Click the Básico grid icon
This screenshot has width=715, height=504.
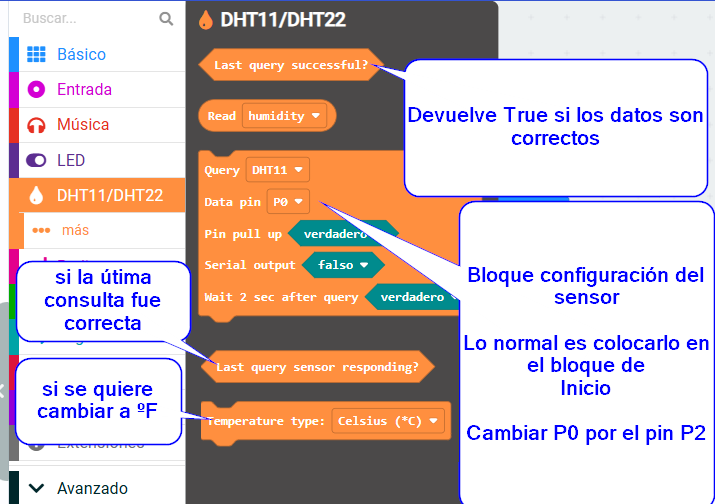coord(37,54)
